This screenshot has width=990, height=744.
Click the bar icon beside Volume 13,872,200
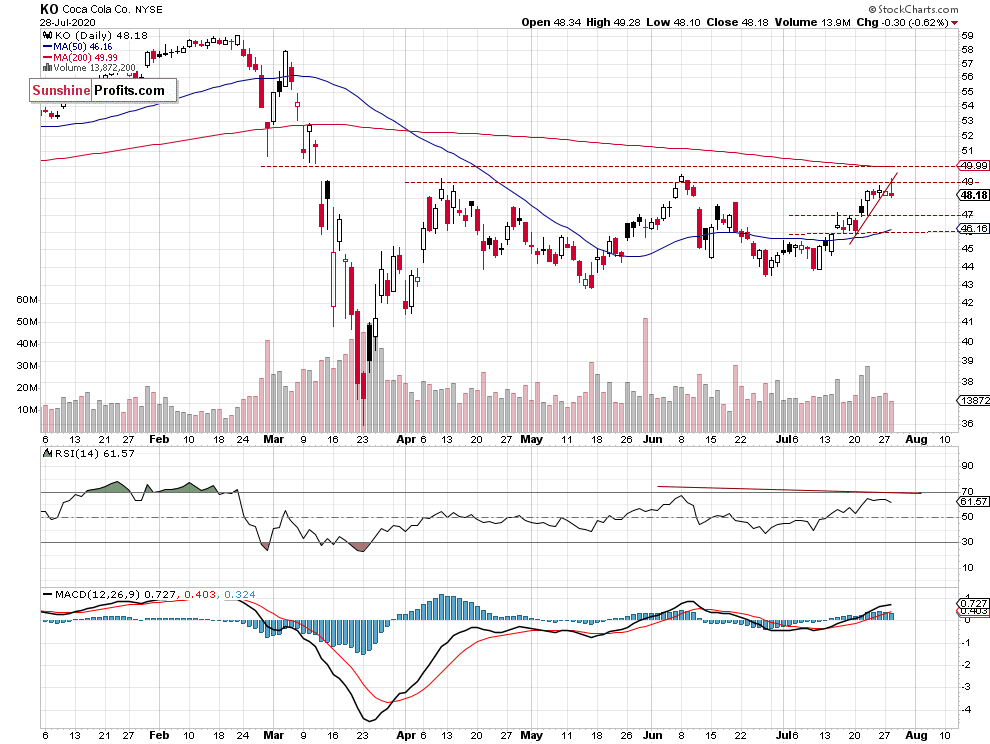(47, 68)
